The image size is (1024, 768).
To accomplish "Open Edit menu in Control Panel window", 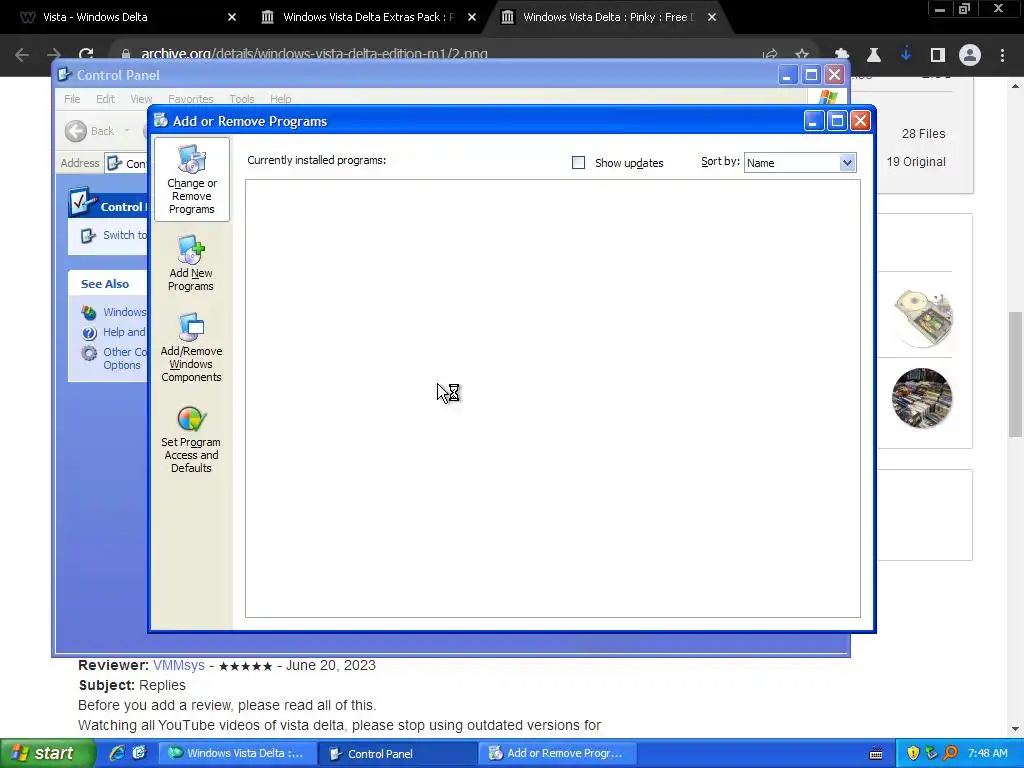I will (x=105, y=99).
